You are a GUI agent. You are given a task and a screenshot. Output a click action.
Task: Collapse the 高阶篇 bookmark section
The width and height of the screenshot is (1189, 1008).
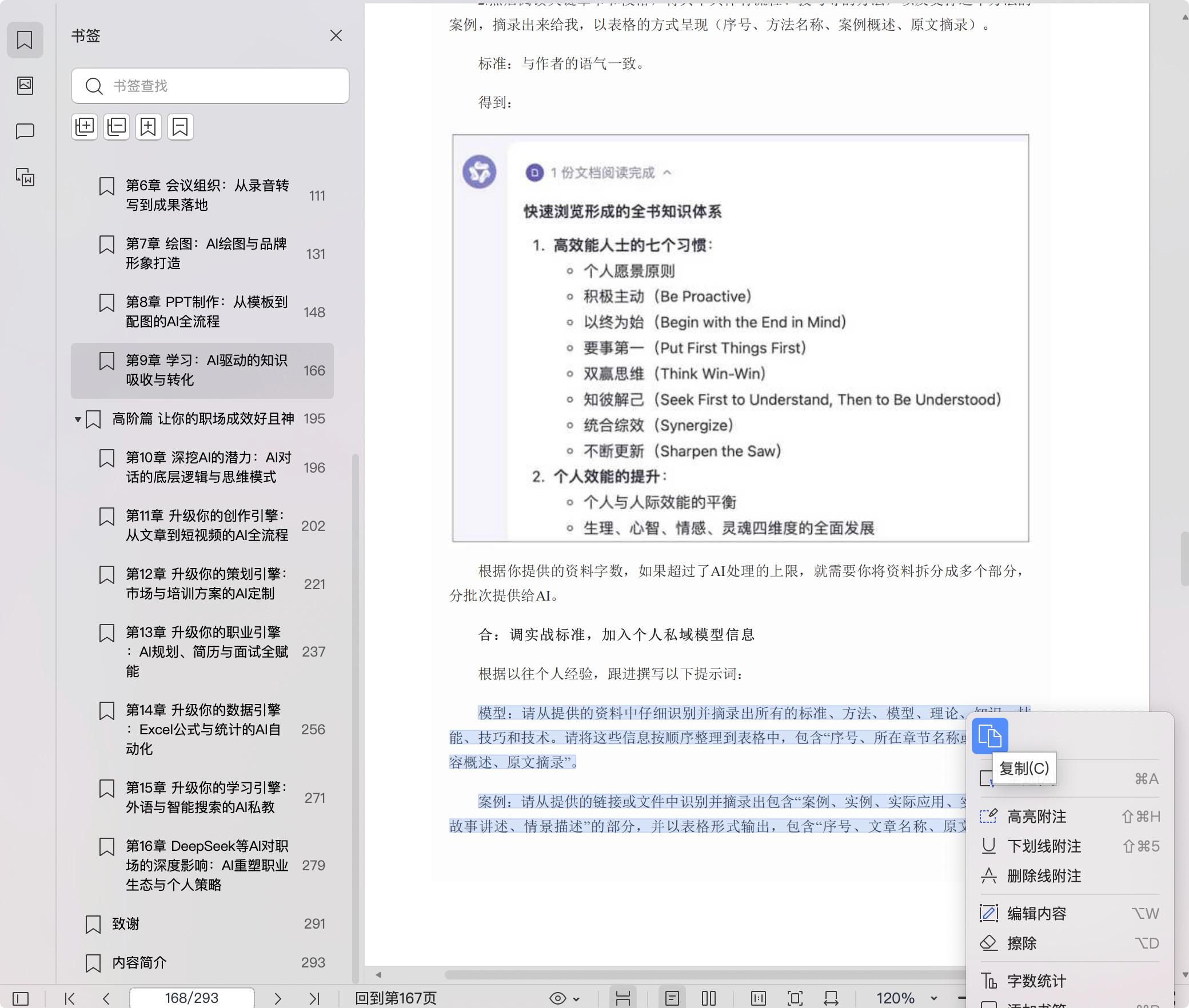click(78, 419)
